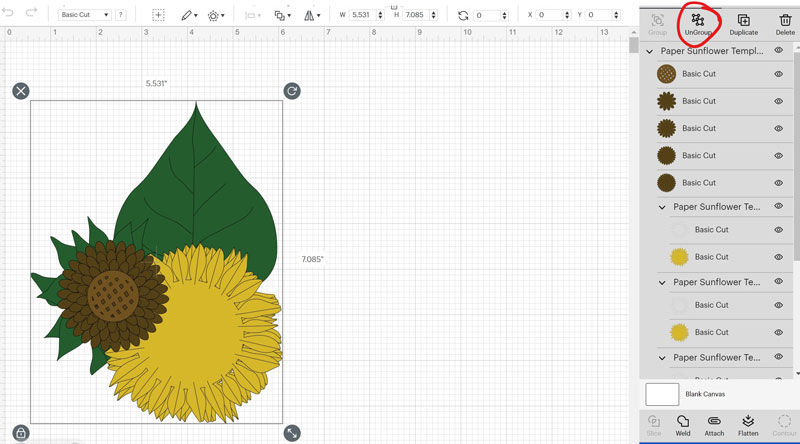This screenshot has width=800, height=444.
Task: Click the Redo arrow
Action: (31, 12)
